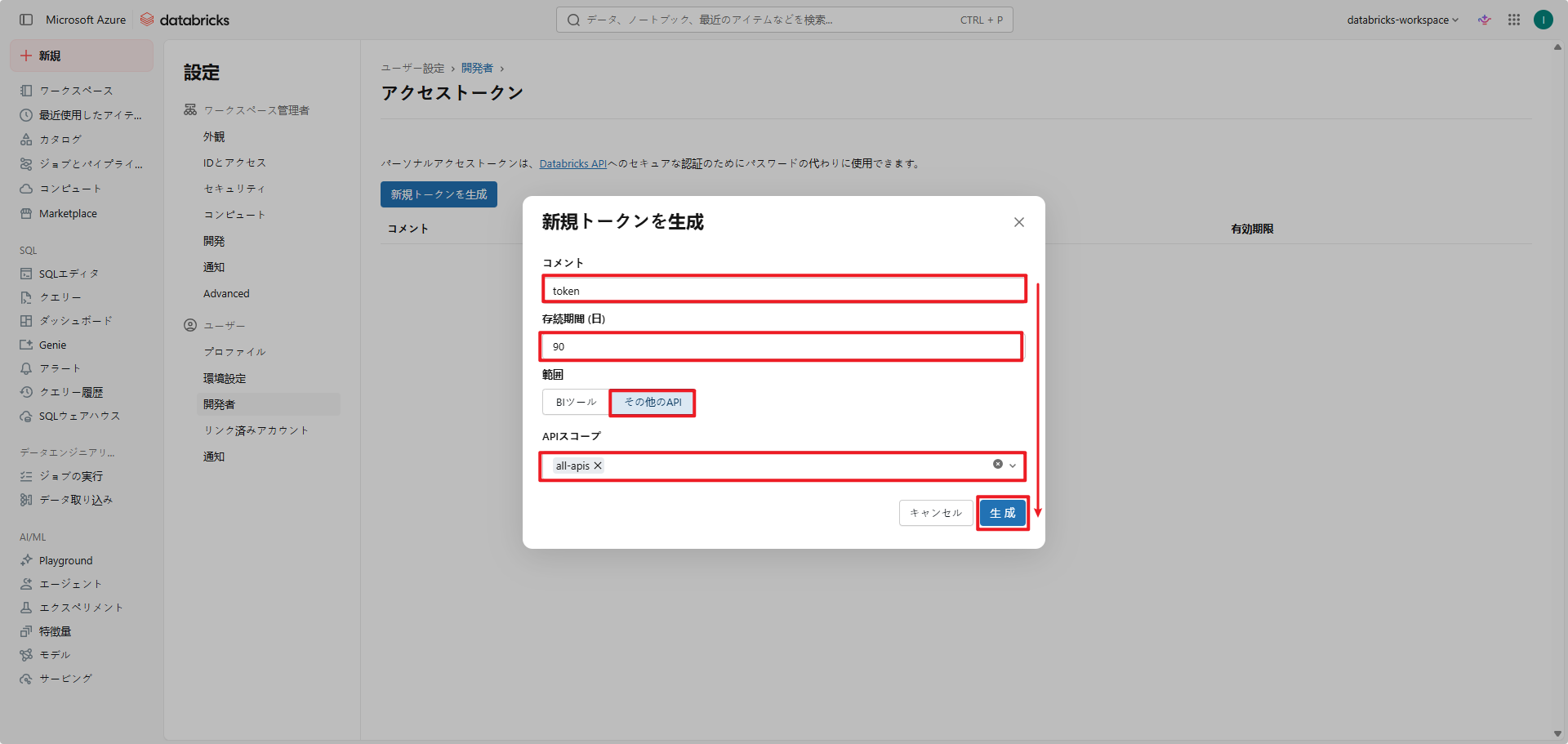Open the プロファイル settings page
The height and width of the screenshot is (744, 1568).
[x=234, y=352]
